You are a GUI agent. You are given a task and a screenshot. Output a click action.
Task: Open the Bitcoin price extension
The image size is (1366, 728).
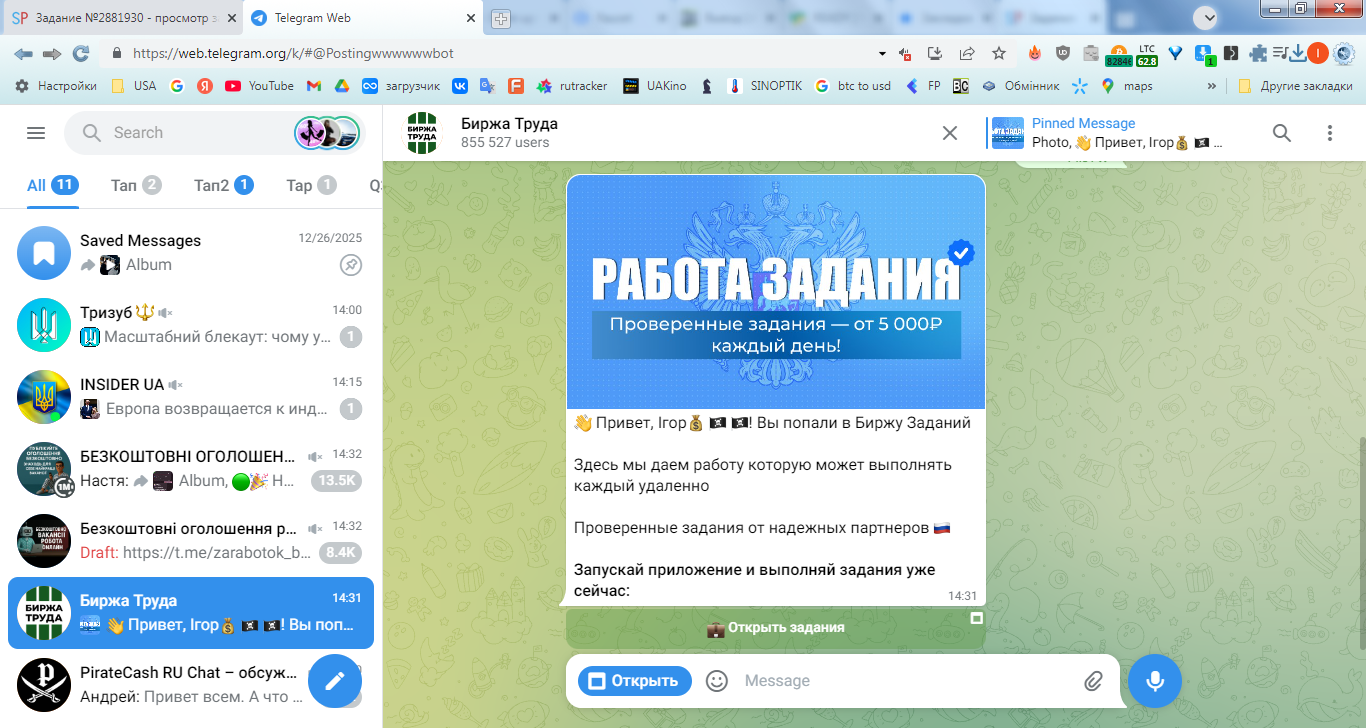tap(1118, 55)
